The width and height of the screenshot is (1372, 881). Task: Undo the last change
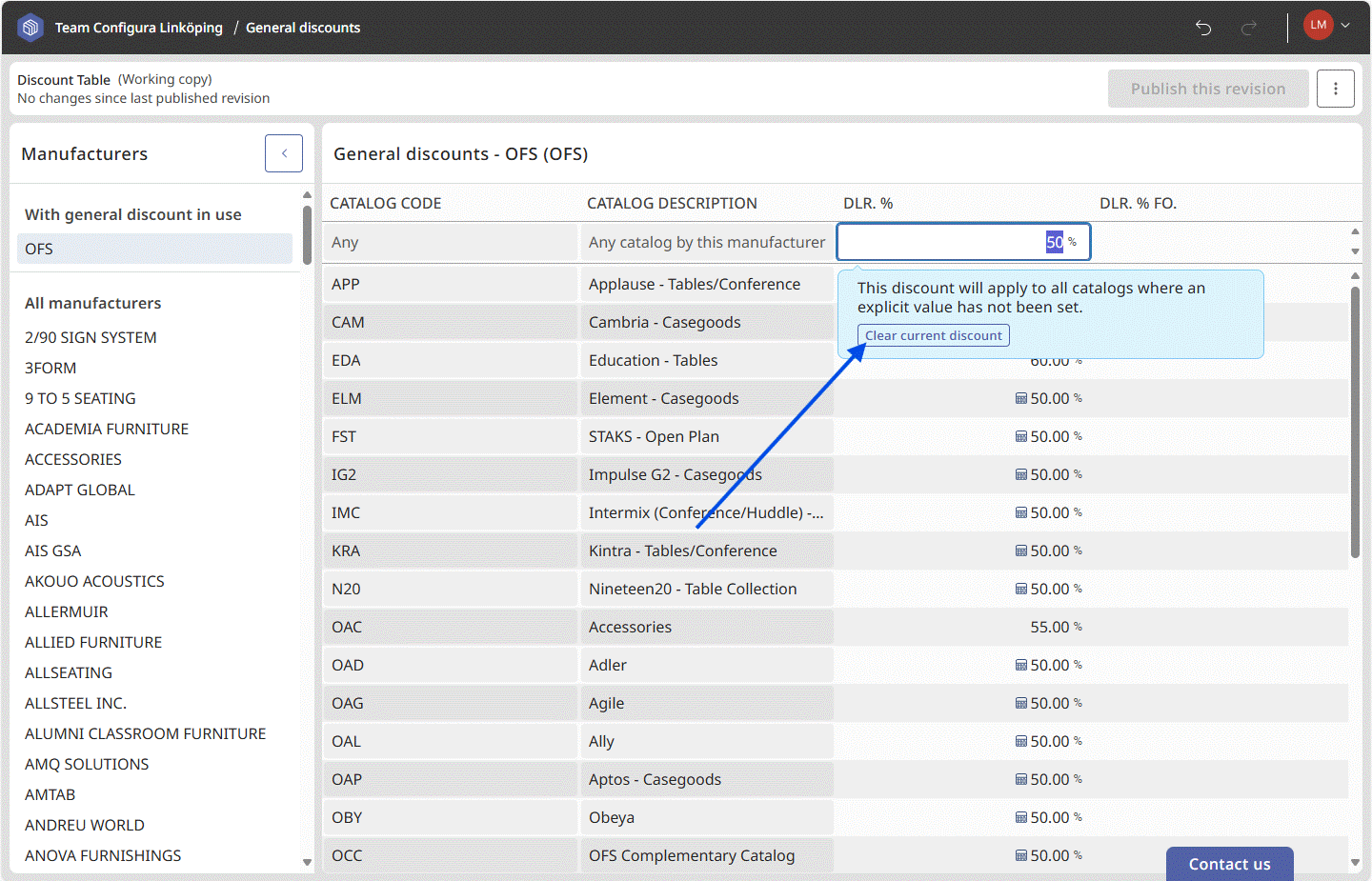click(x=1203, y=28)
